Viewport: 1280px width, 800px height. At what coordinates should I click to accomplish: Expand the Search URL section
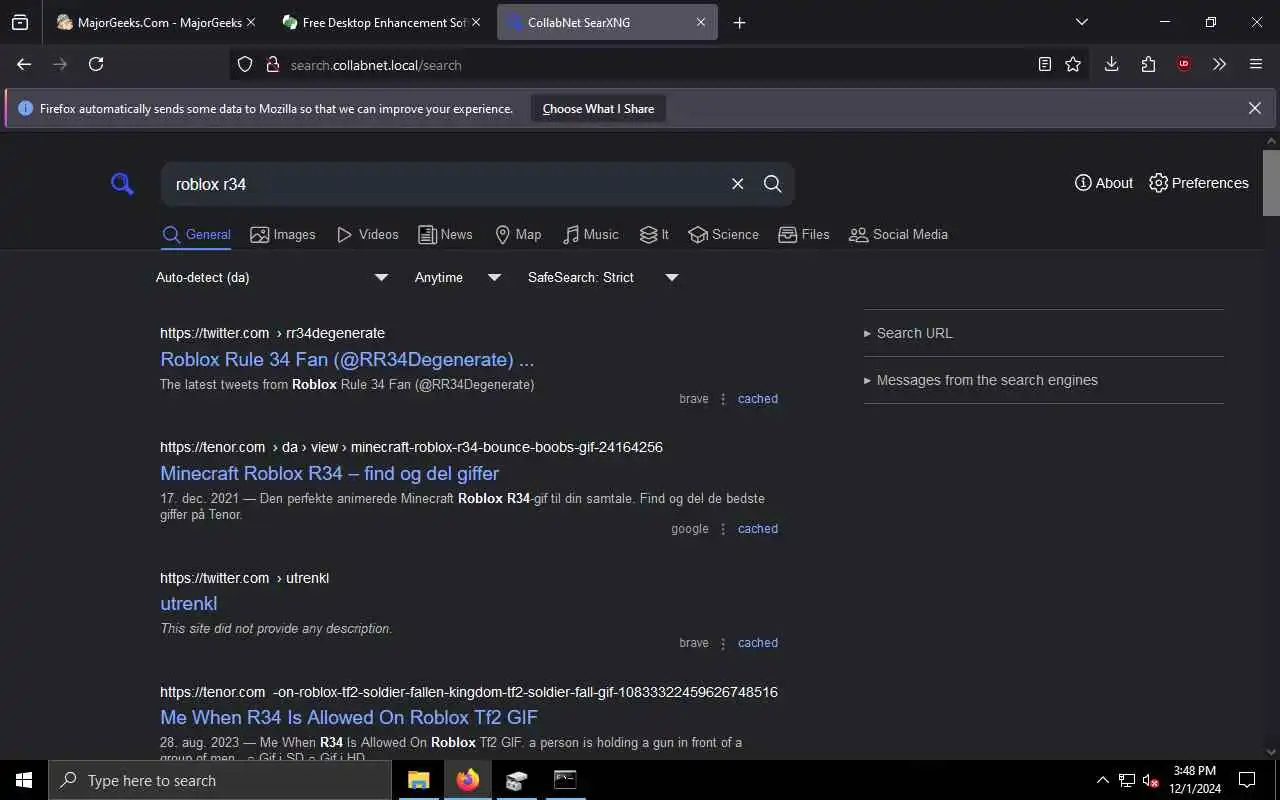point(908,333)
